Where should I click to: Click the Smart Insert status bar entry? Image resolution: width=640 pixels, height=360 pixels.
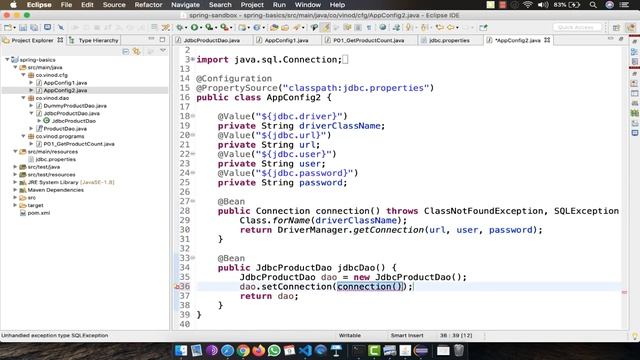pyautogui.click(x=407, y=336)
